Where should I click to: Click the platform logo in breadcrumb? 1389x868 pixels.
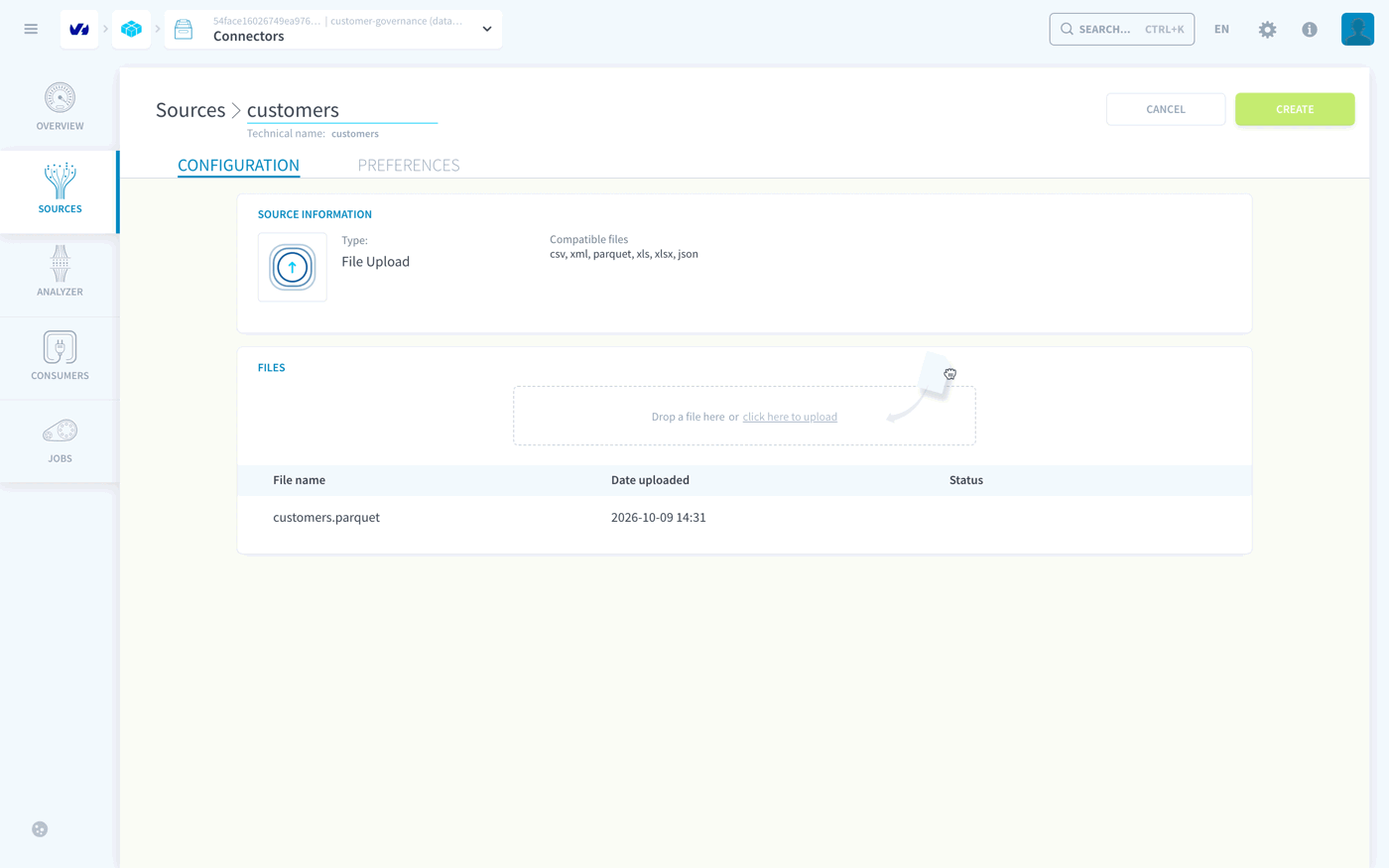[79, 29]
